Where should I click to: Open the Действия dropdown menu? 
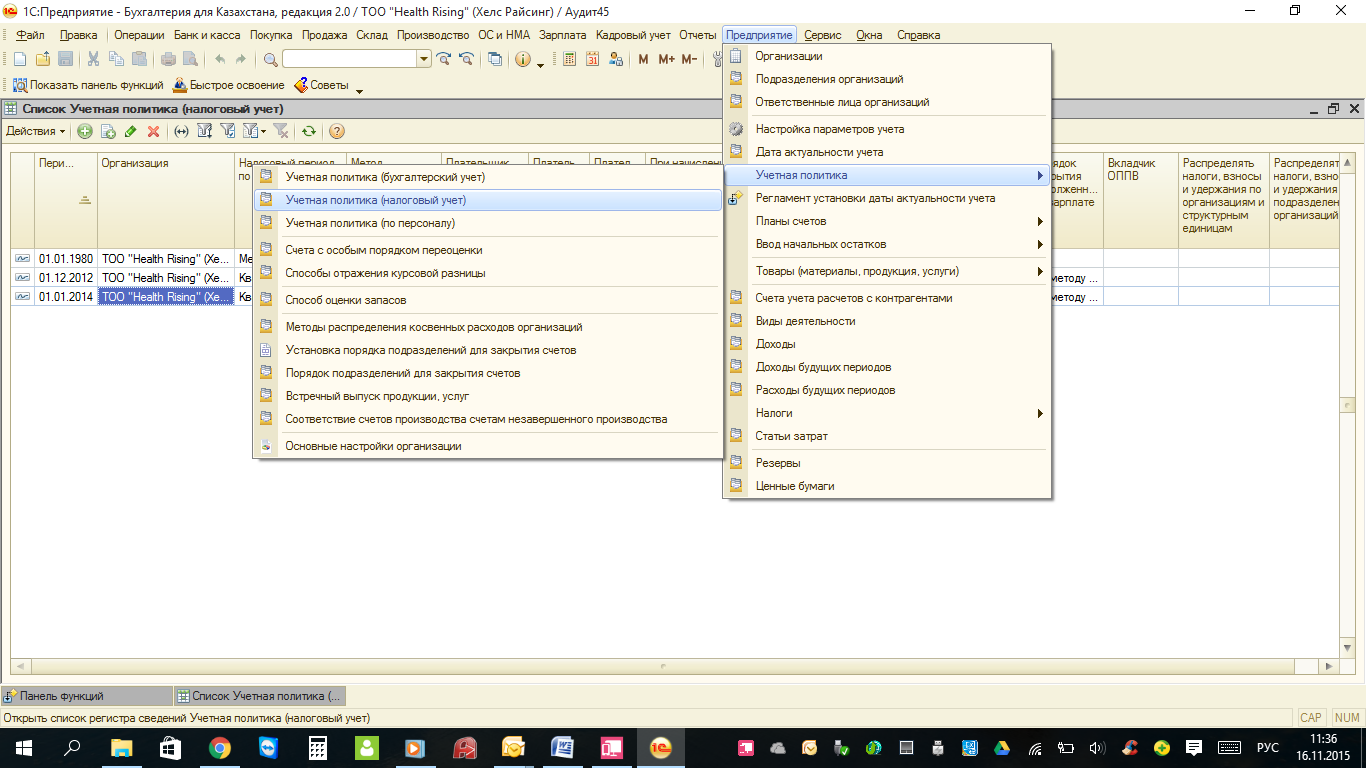pos(36,131)
